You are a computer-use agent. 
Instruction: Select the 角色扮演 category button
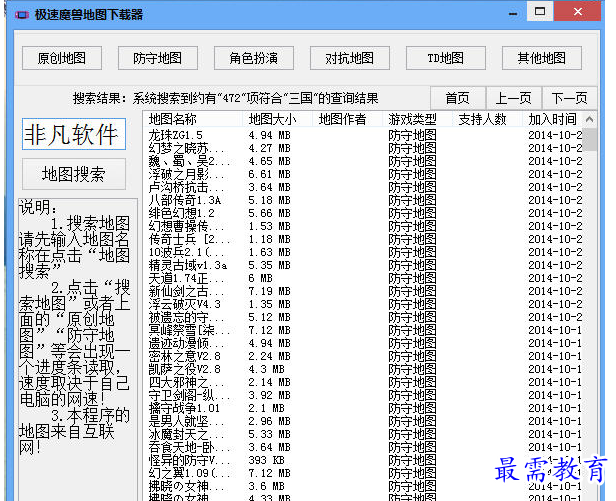tap(254, 58)
